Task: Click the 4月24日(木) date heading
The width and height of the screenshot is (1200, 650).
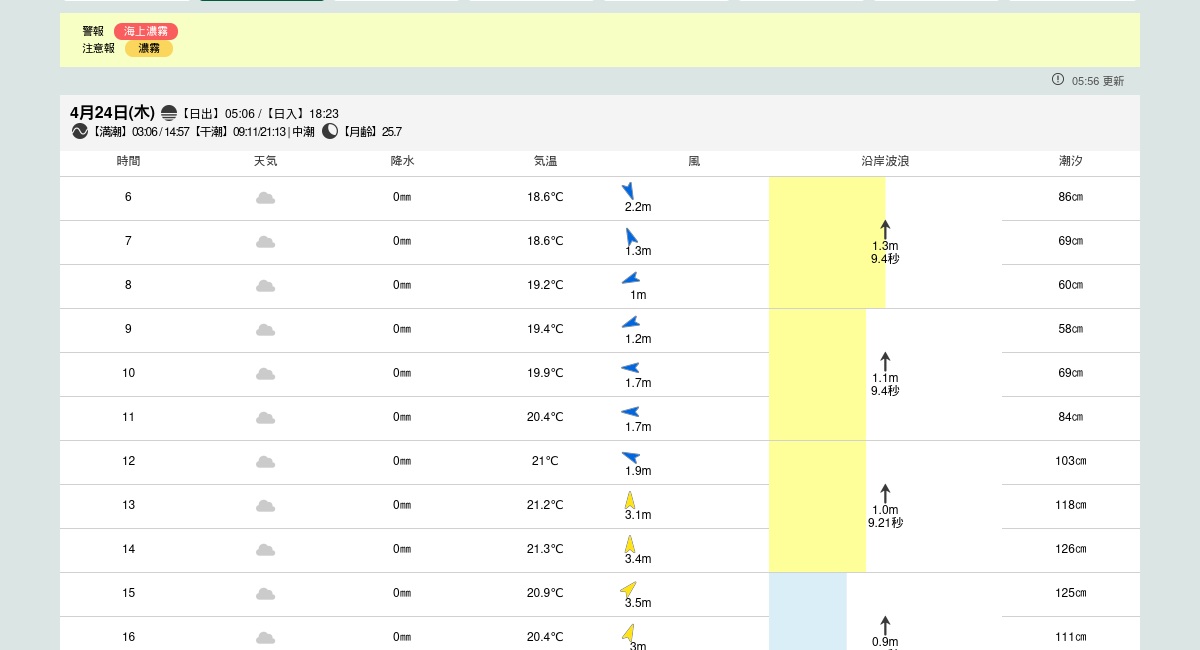Action: (112, 112)
